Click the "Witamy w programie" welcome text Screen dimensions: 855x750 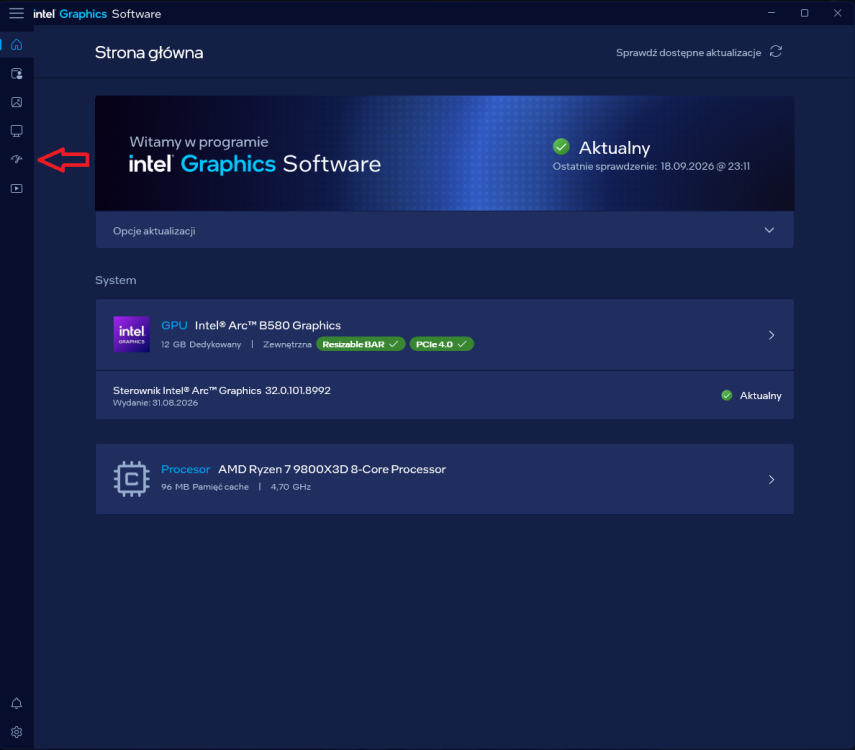pos(199,142)
